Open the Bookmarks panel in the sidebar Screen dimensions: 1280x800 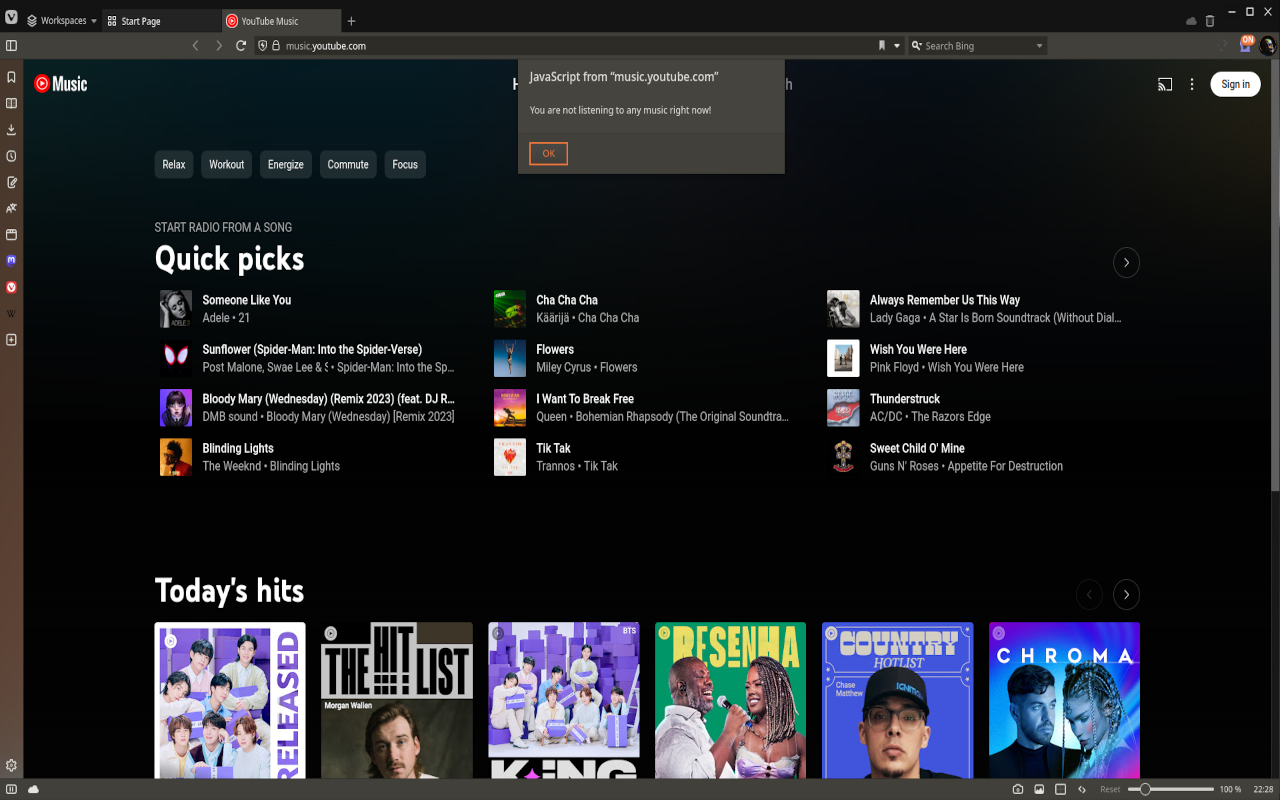pyautogui.click(x=11, y=77)
